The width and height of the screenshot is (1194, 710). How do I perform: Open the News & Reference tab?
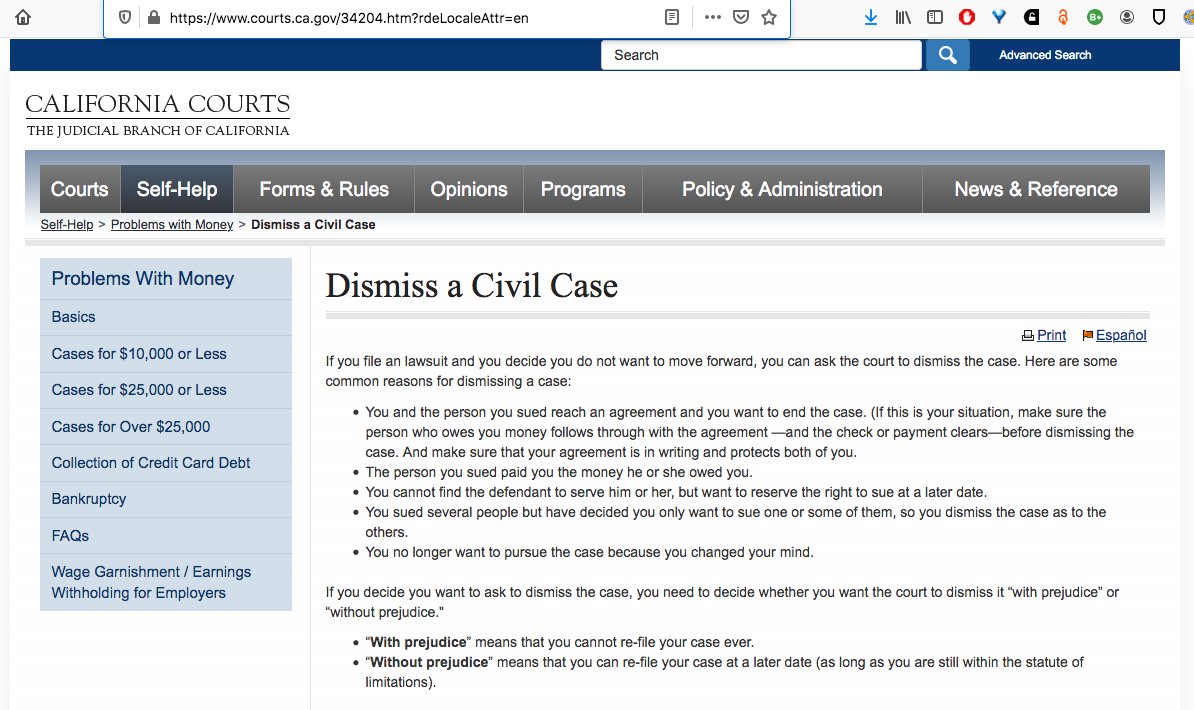[1036, 189]
